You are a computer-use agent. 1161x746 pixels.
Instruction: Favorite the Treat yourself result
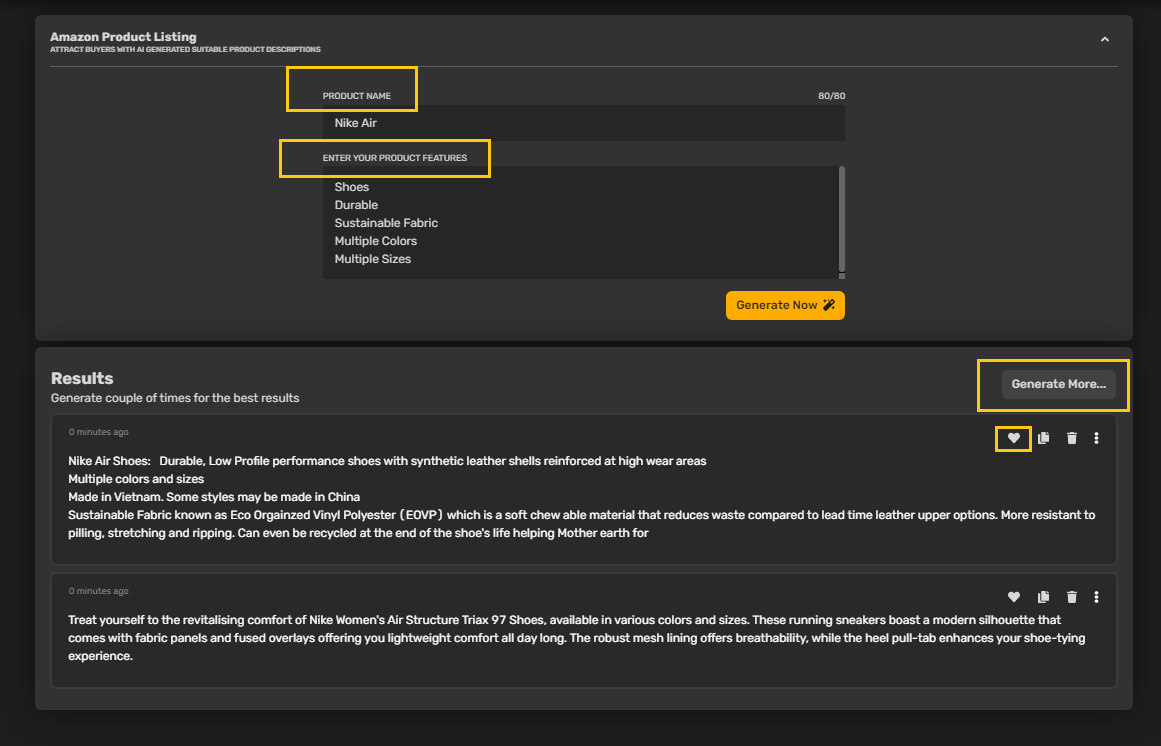[1014, 597]
